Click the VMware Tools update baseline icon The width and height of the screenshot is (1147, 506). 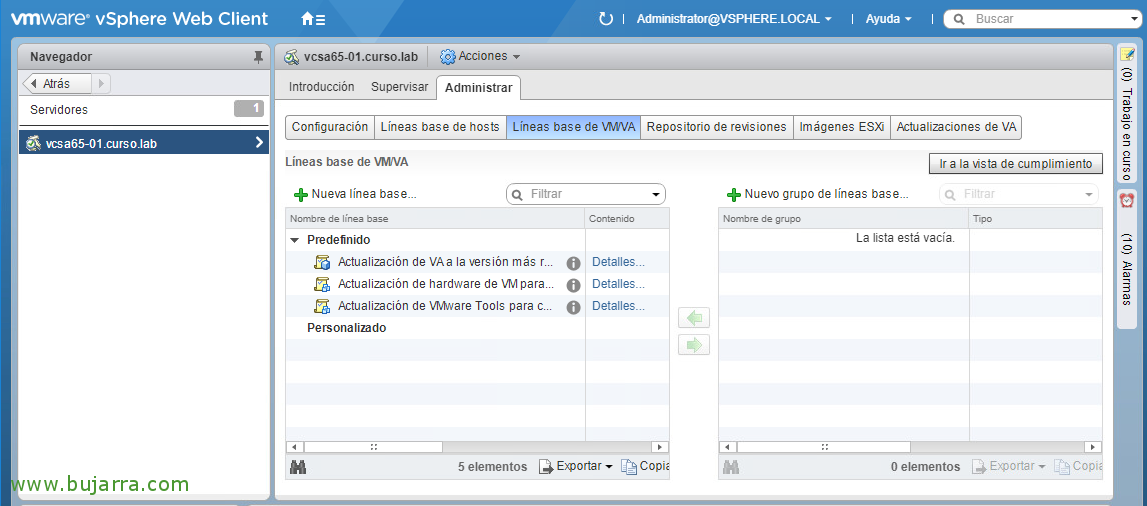pyautogui.click(x=322, y=306)
